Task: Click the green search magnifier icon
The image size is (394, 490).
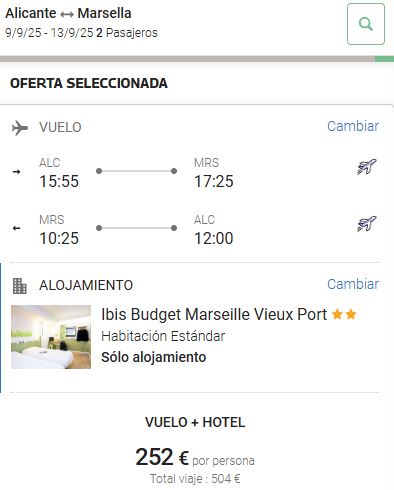Action: [x=366, y=24]
